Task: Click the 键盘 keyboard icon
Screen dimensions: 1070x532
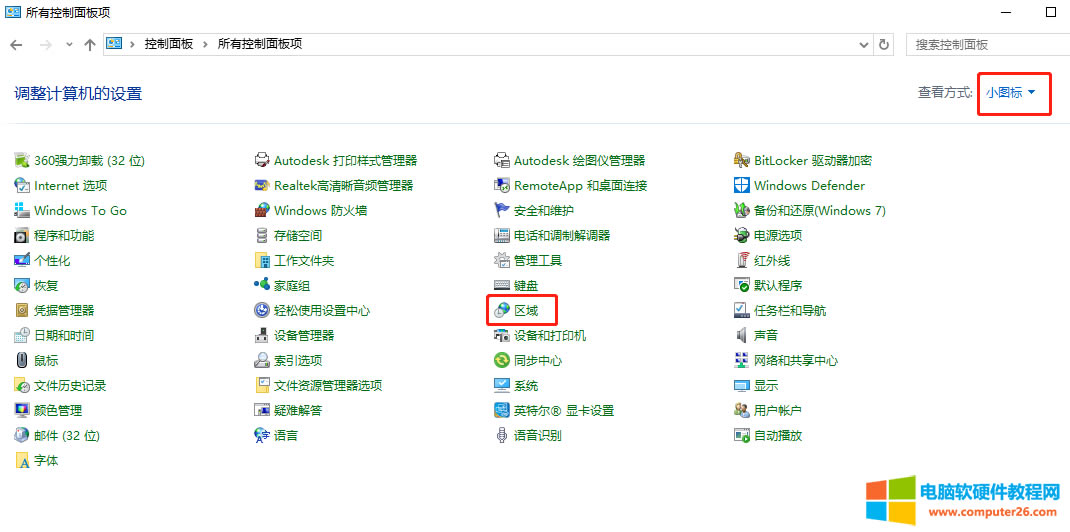Action: pos(502,286)
